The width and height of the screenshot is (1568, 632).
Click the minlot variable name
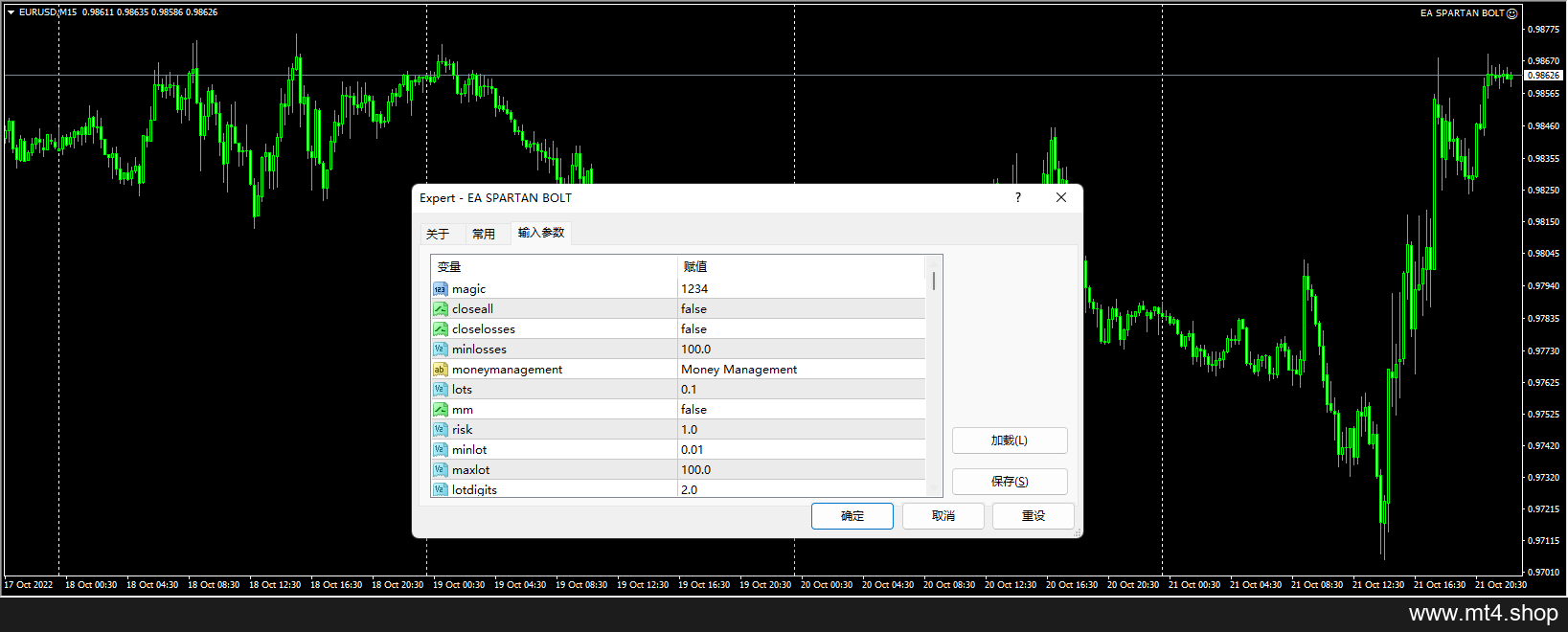pyautogui.click(x=469, y=450)
